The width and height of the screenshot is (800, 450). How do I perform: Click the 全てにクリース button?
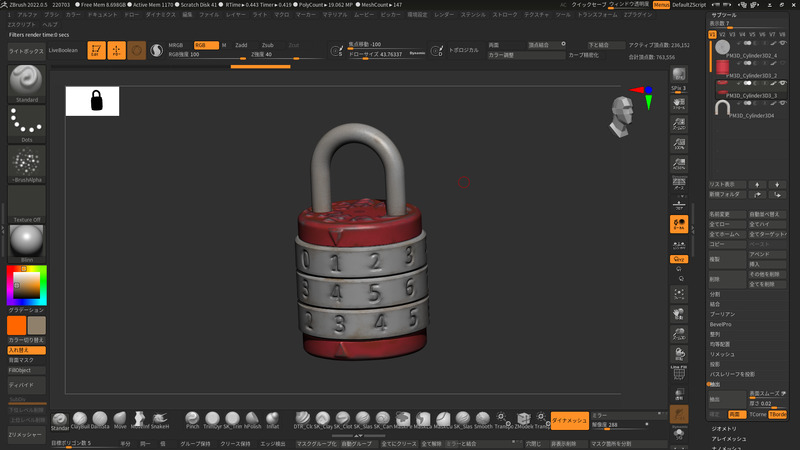click(399, 444)
